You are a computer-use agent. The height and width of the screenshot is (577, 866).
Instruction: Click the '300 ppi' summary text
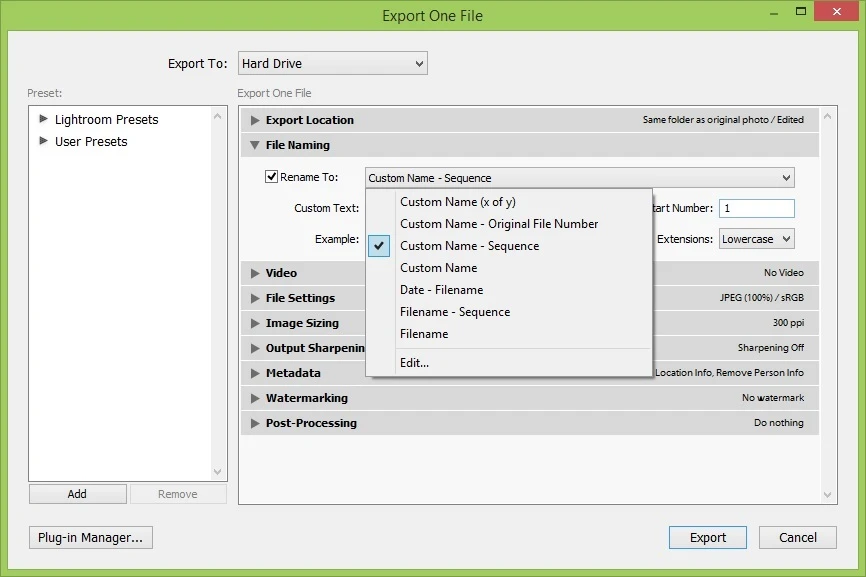788,322
